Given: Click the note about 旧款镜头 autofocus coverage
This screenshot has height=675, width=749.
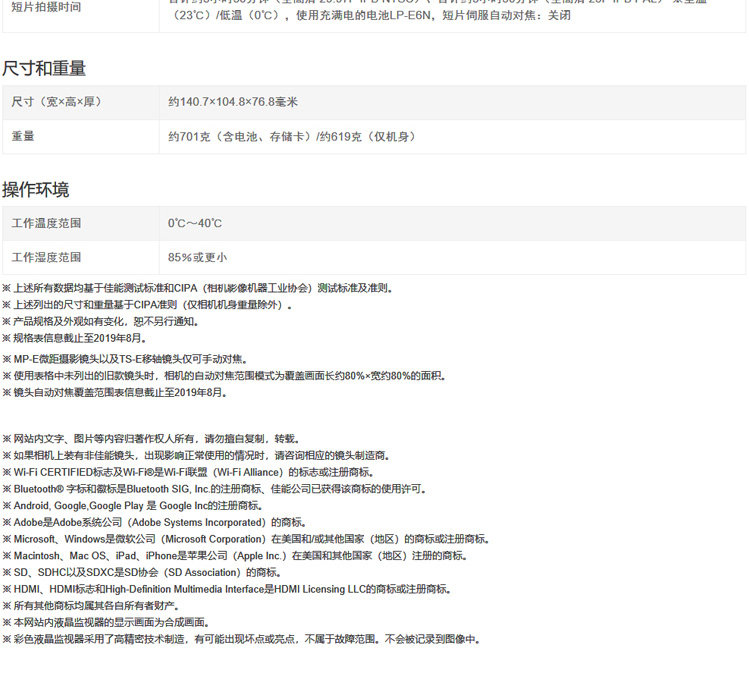Looking at the screenshot, I should tap(225, 376).
